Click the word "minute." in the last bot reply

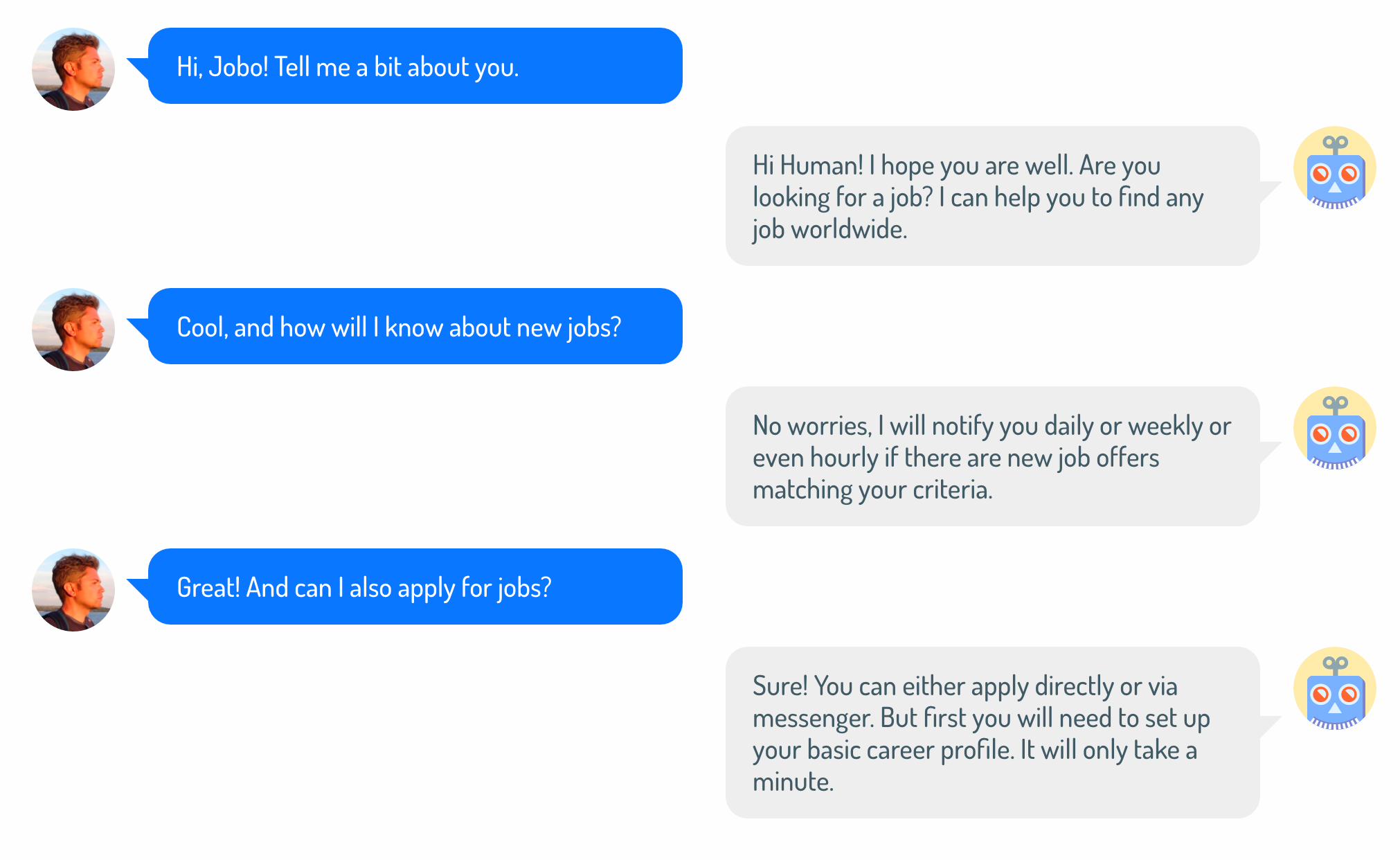pyautogui.click(x=793, y=782)
